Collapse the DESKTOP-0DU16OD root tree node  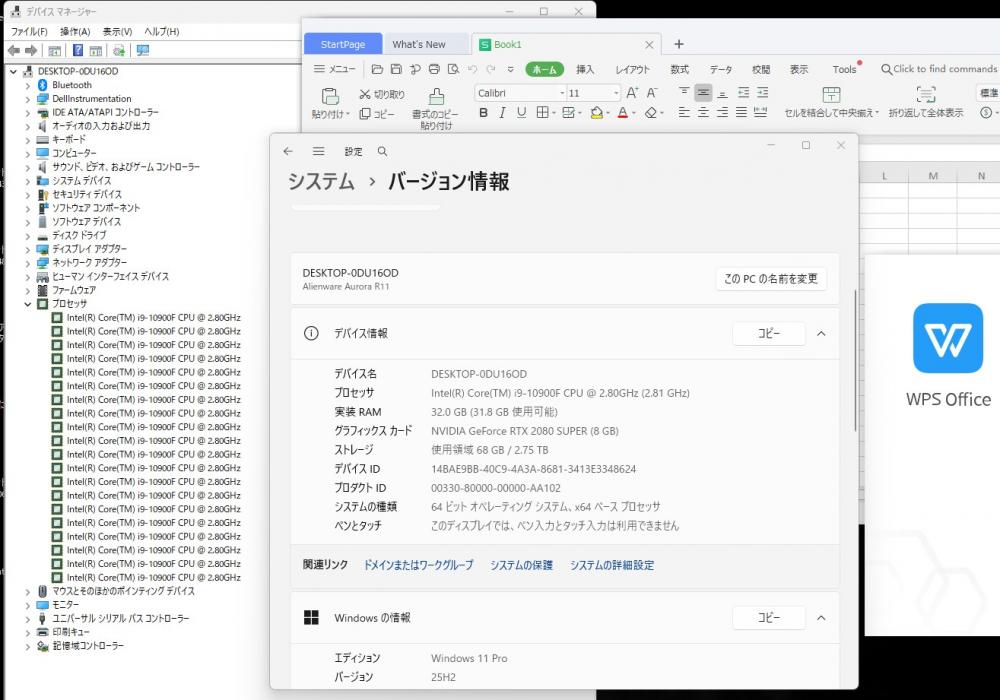(13, 71)
